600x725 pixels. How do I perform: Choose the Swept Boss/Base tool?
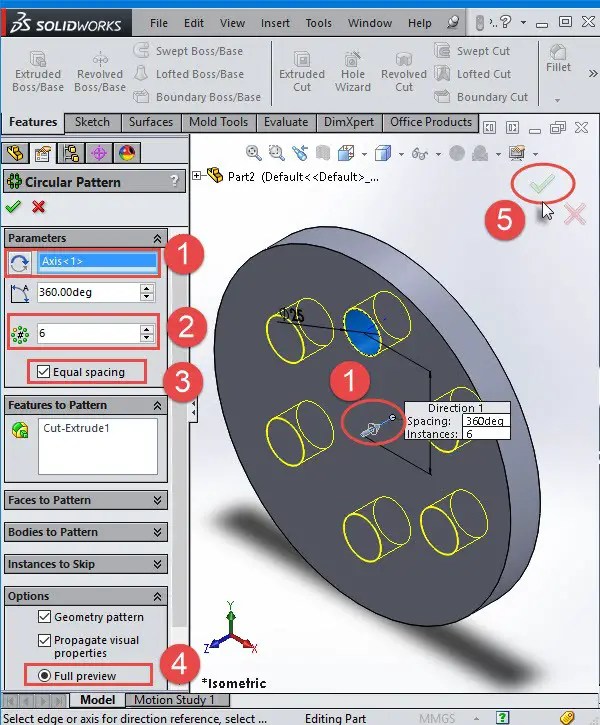coord(188,51)
